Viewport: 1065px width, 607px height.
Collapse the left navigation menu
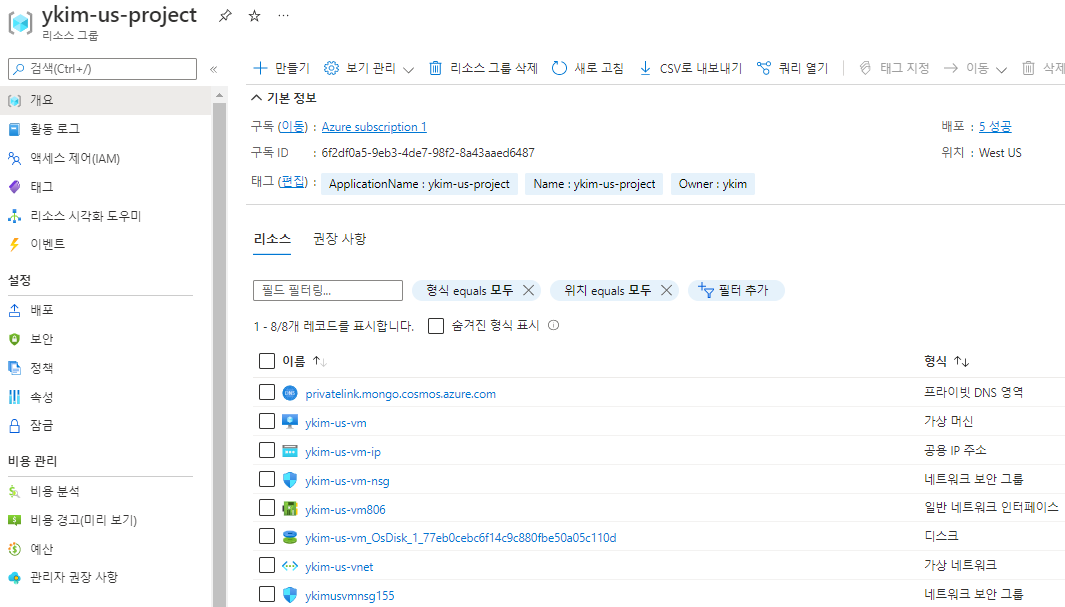(x=213, y=69)
